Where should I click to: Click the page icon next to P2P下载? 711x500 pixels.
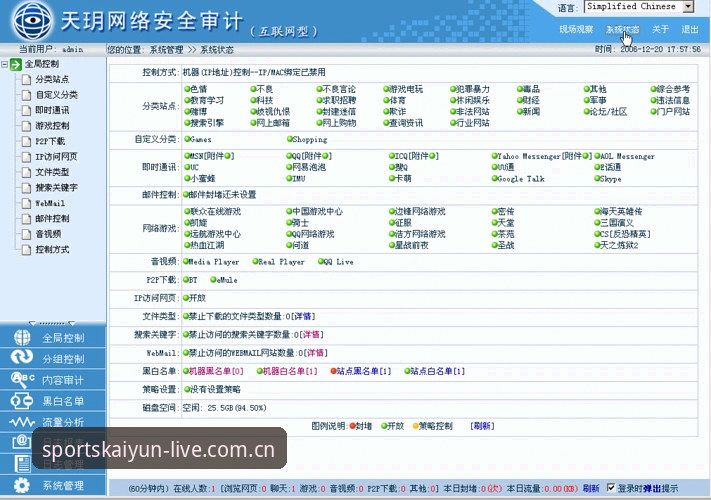27,141
